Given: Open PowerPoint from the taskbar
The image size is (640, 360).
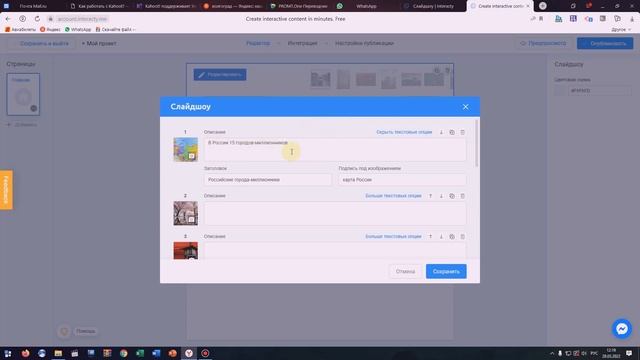Looking at the screenshot, I should [x=173, y=353].
